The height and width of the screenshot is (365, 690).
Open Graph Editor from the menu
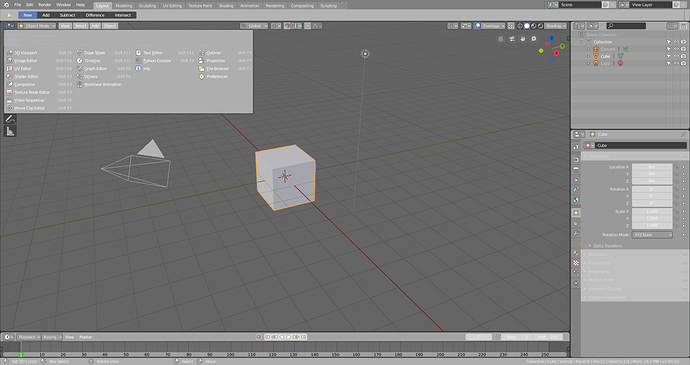[104, 69]
